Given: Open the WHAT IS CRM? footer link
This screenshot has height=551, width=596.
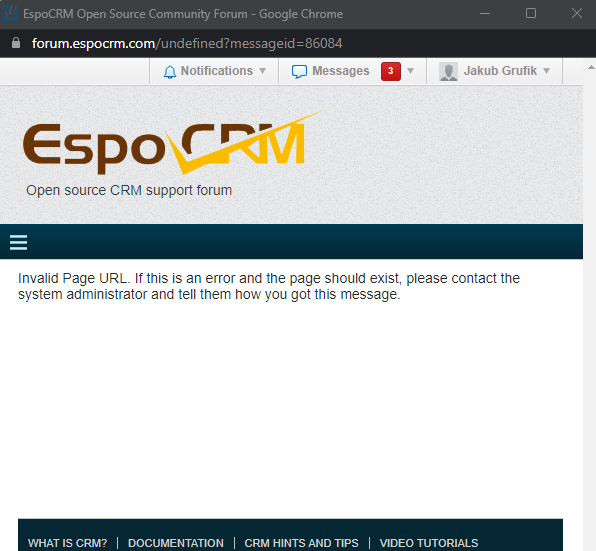Looking at the screenshot, I should [68, 543].
